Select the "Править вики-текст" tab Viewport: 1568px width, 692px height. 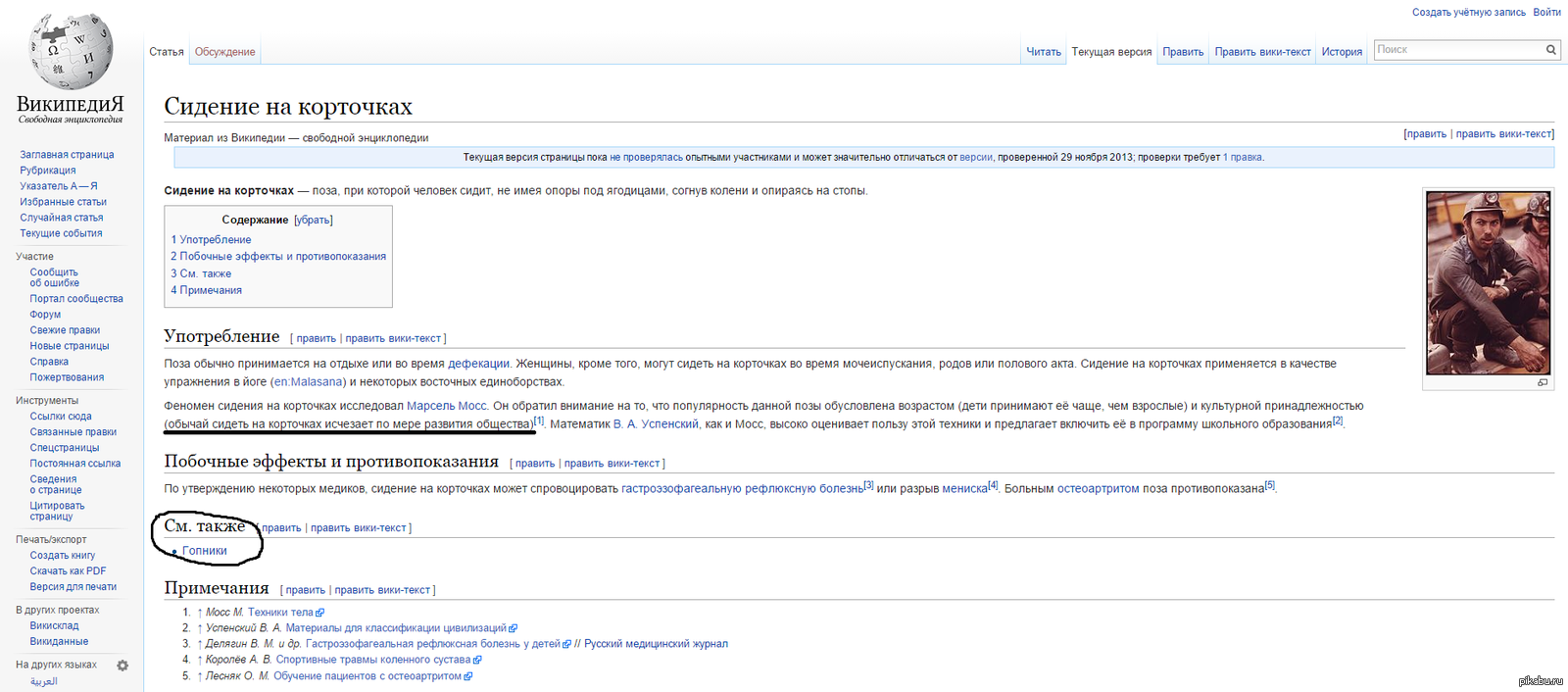tap(1262, 52)
